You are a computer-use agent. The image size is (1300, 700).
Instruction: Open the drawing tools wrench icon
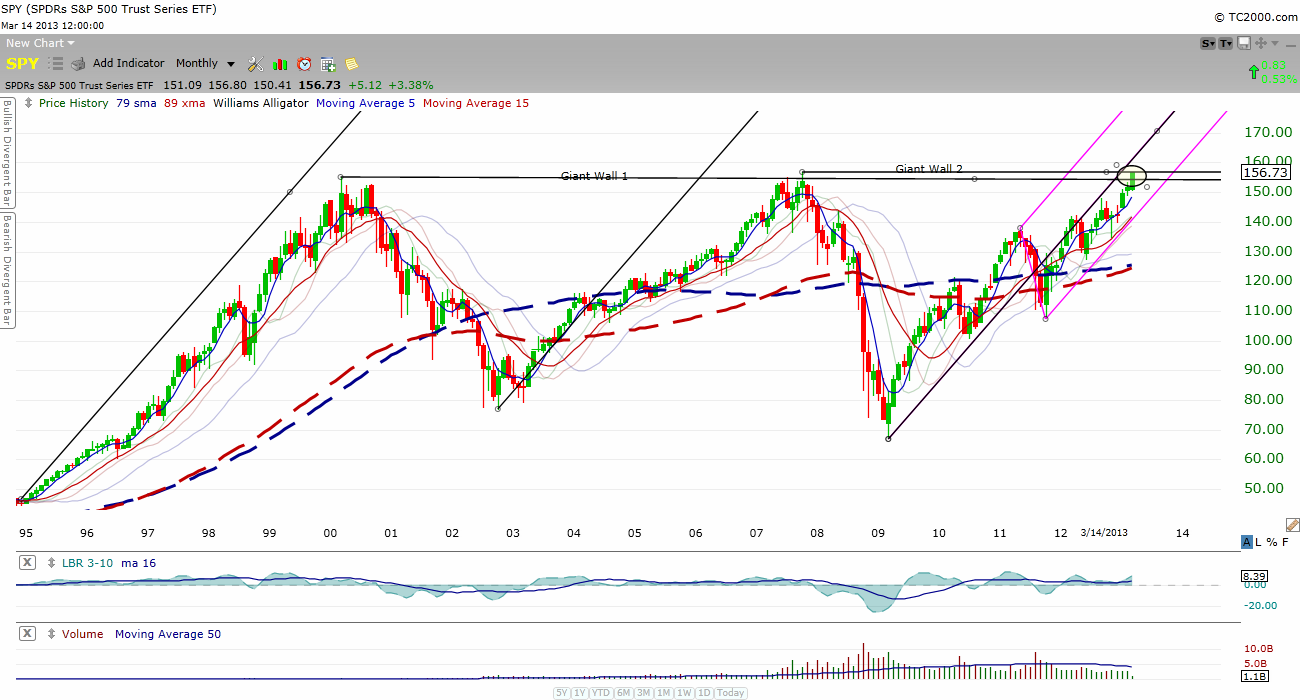[255, 63]
